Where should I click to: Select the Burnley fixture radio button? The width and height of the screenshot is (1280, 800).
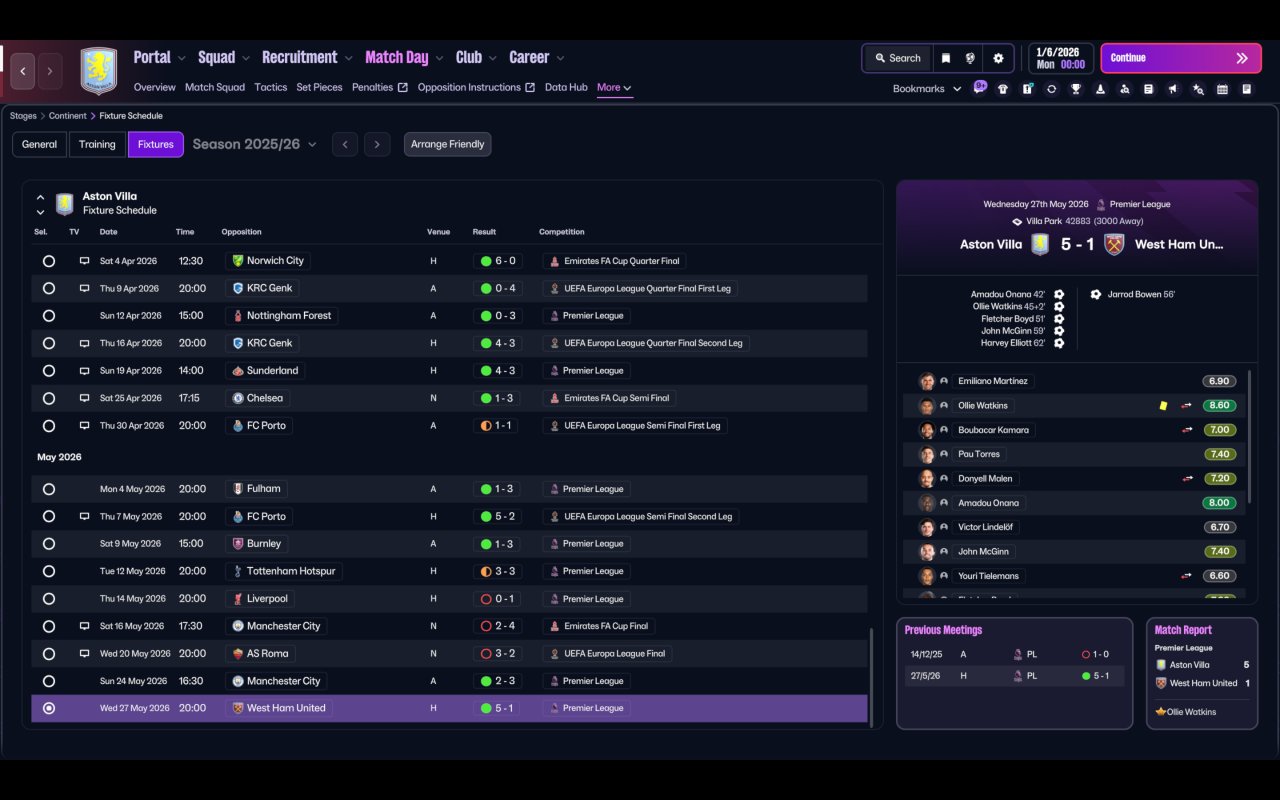click(x=49, y=544)
